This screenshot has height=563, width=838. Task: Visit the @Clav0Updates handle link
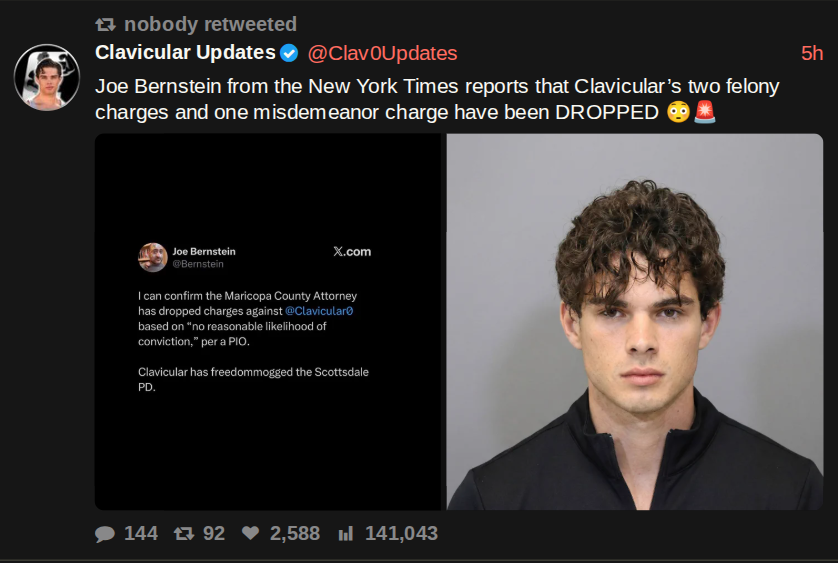tap(383, 53)
